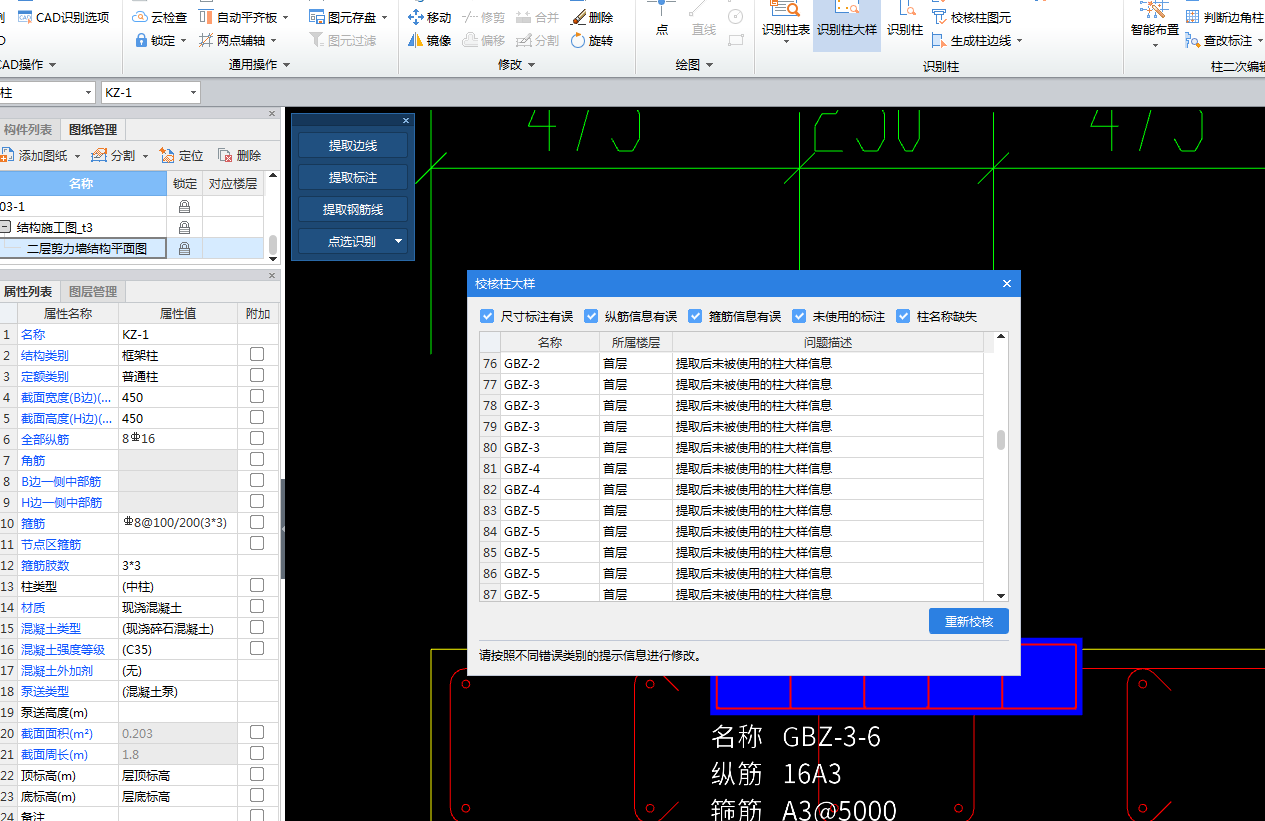Add a drawing with 添加图纸

34,155
